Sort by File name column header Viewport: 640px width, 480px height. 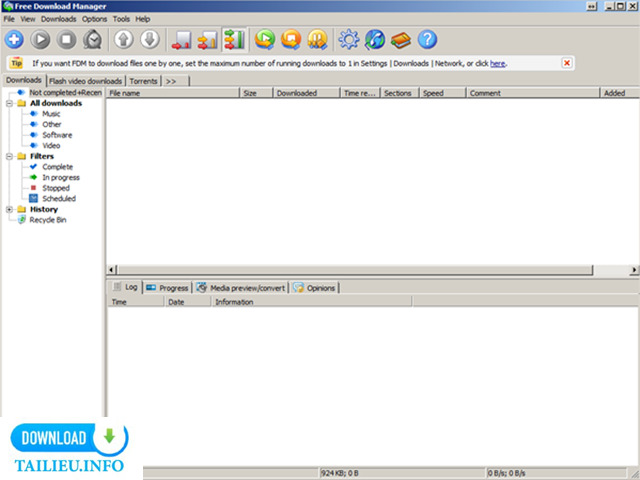click(173, 93)
